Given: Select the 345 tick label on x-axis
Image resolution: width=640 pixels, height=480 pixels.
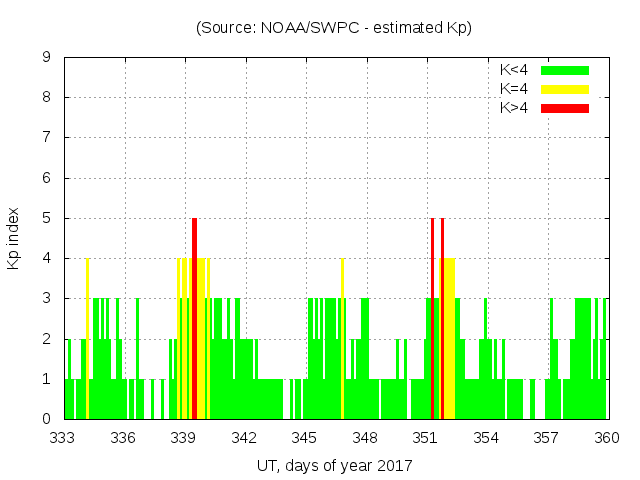Looking at the screenshot, I should point(305,437).
